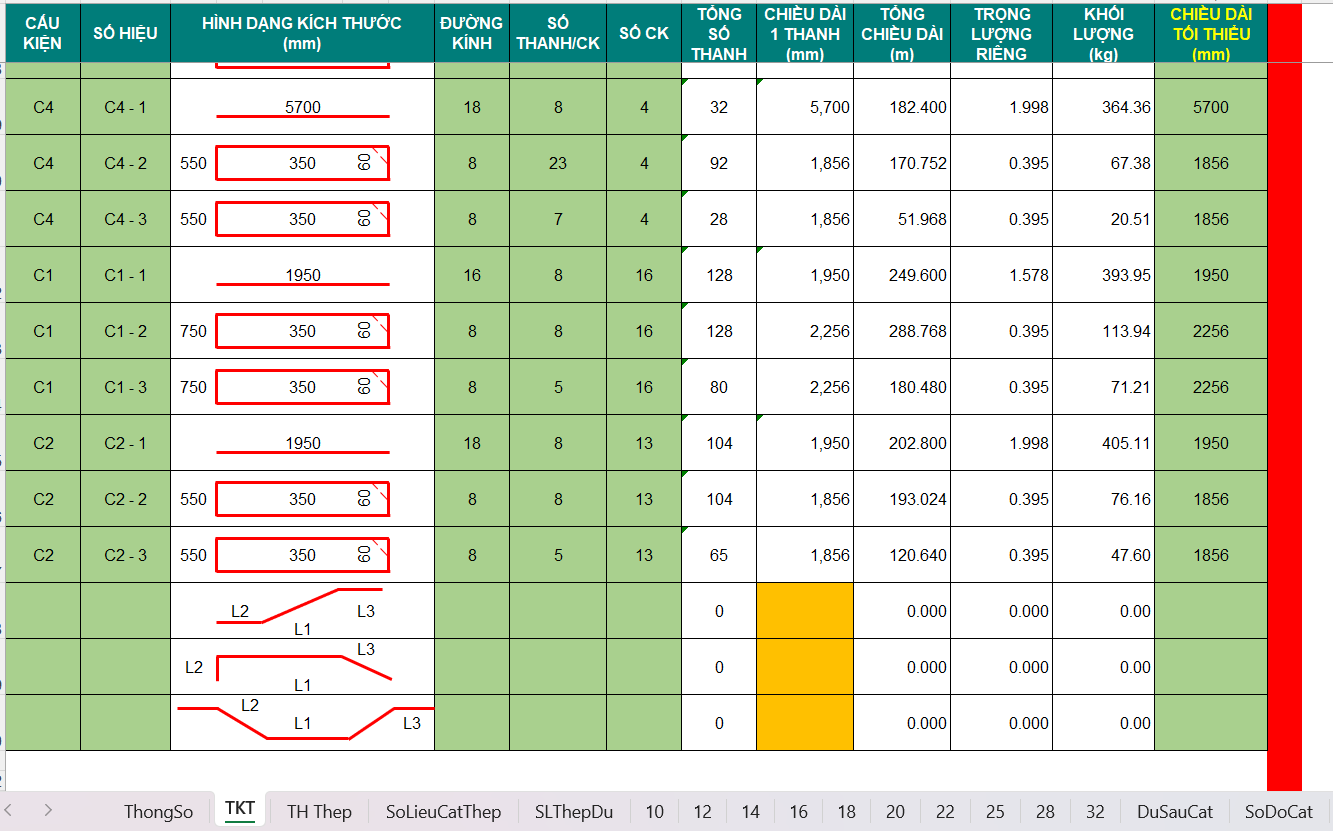
Task: Select unit weight 1.578 cell
Action: [1002, 275]
